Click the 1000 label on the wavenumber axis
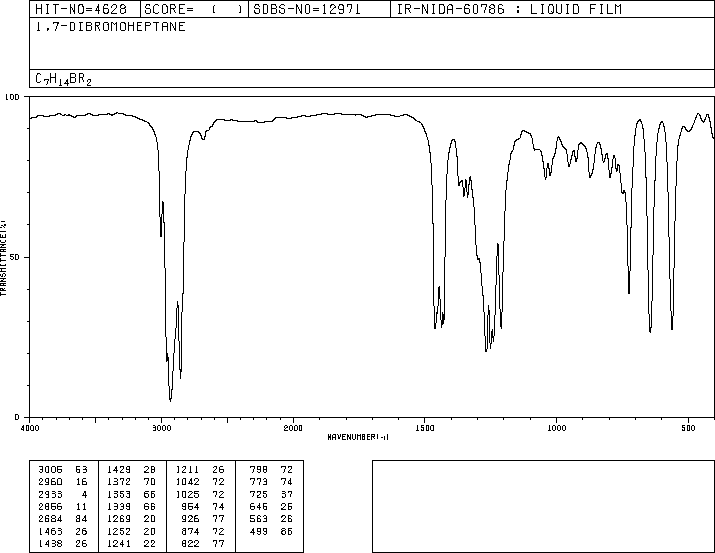This screenshot has width=715, height=553. point(557,428)
